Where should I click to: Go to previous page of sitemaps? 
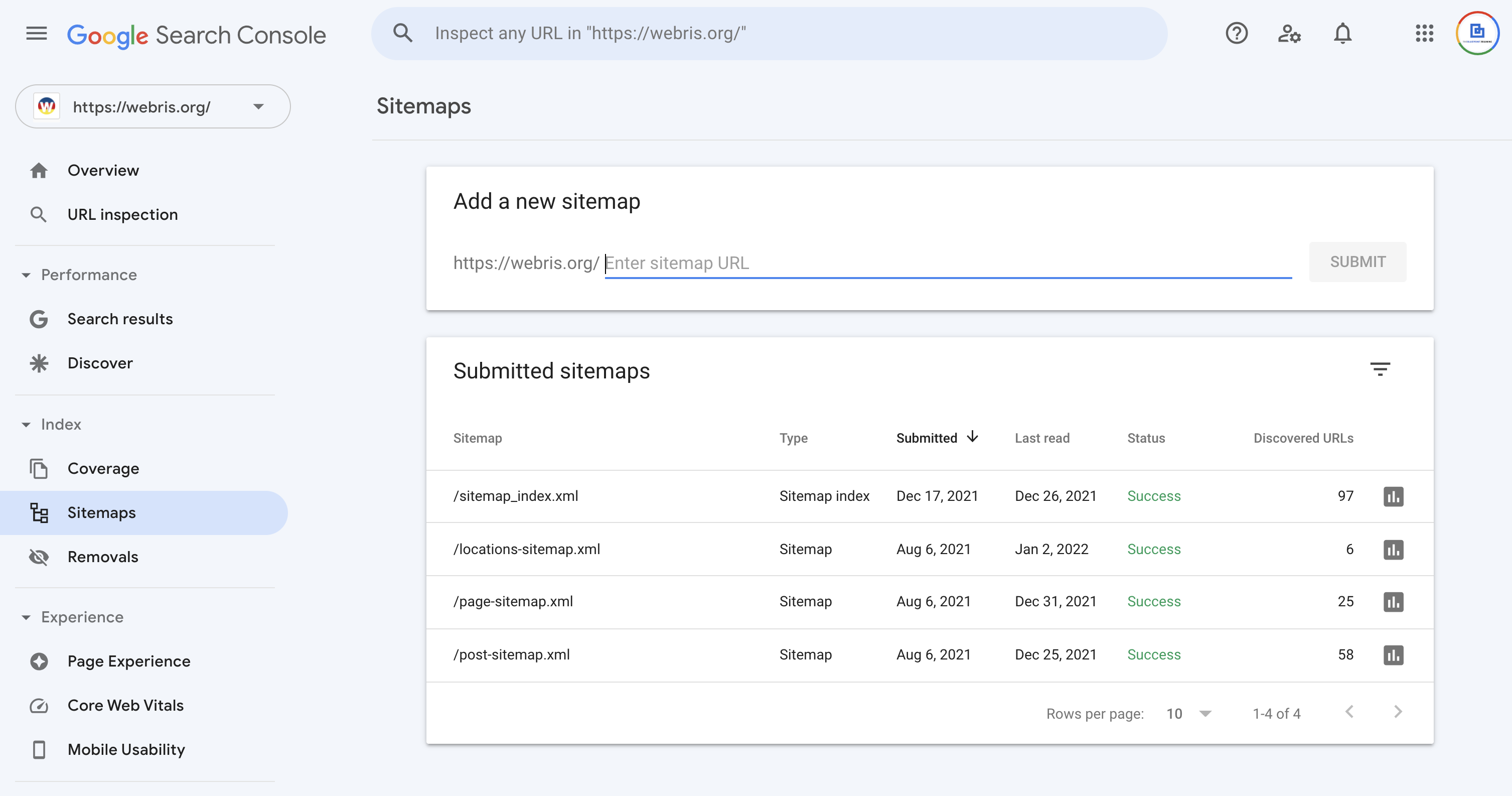pyautogui.click(x=1349, y=712)
